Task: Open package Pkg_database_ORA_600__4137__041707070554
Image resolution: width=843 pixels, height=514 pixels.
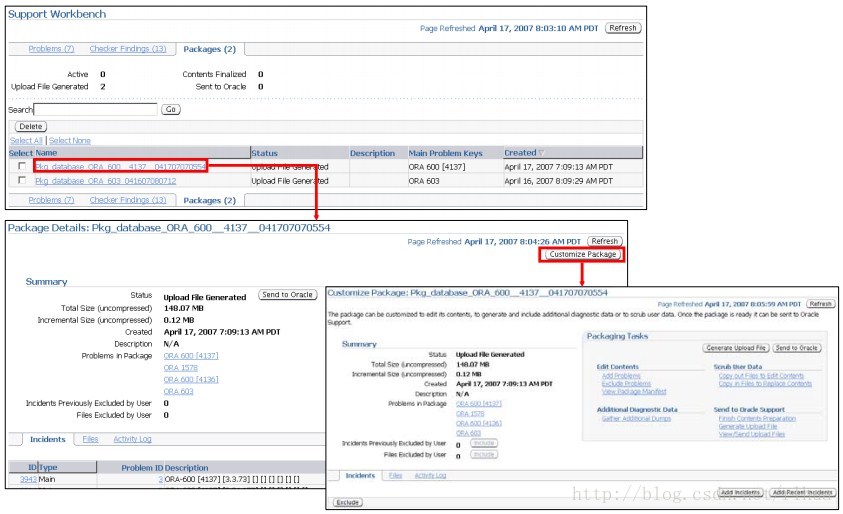Action: 120,167
